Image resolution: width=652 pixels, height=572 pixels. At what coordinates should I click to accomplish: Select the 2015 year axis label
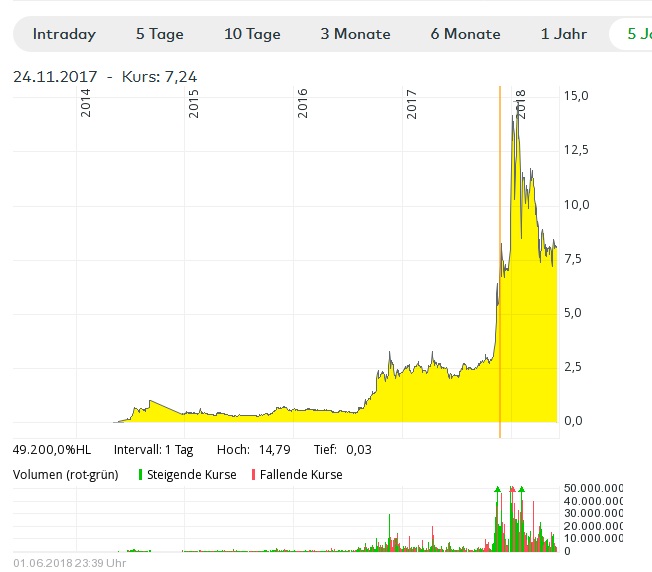(194, 104)
